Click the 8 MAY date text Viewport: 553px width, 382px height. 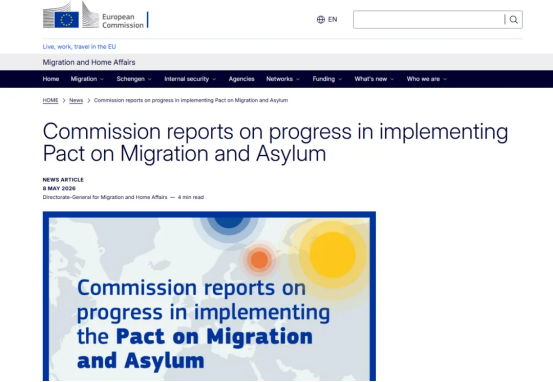tap(59, 188)
